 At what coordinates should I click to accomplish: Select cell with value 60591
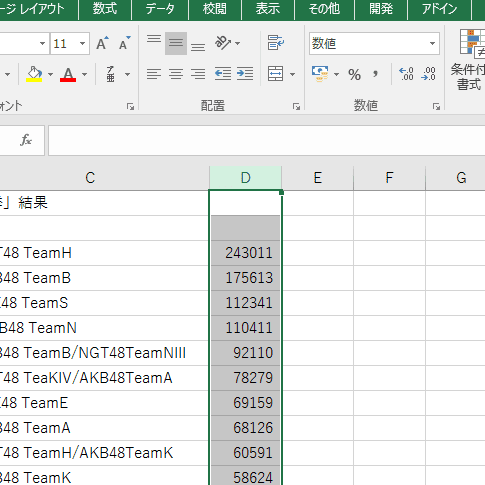(x=245, y=453)
